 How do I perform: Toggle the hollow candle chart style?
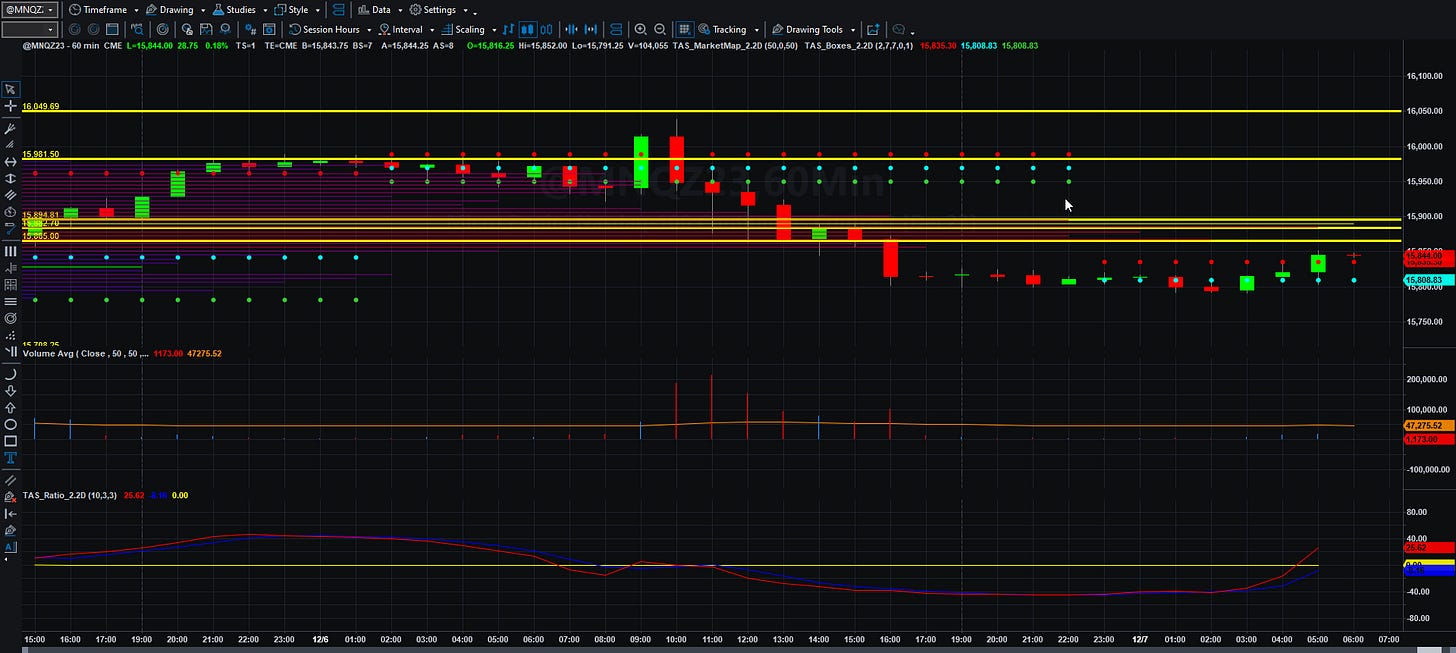[545, 29]
